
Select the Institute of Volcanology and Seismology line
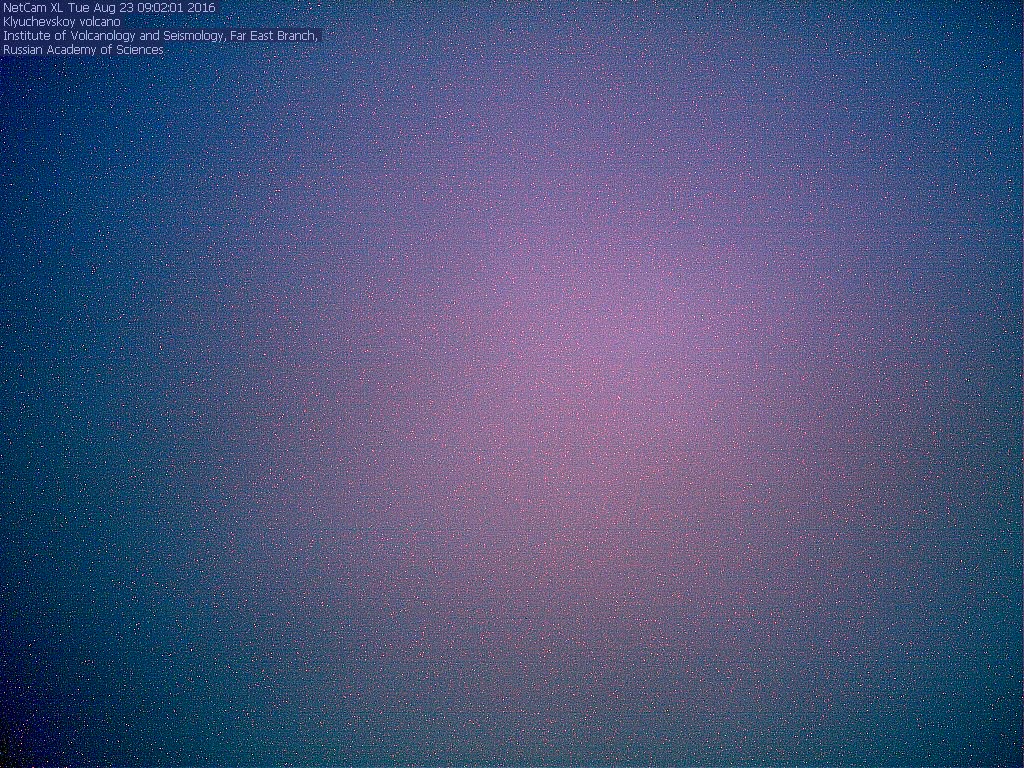point(161,36)
